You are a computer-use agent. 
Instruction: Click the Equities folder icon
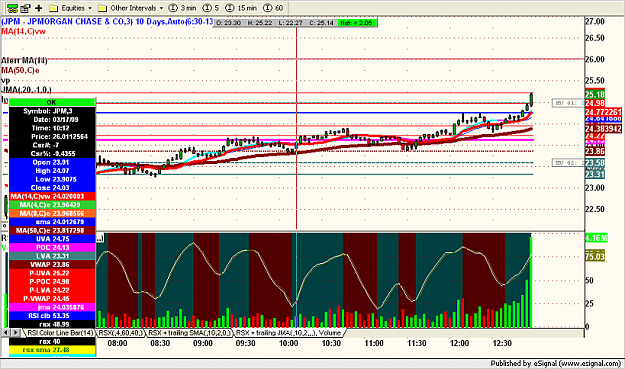click(x=53, y=8)
